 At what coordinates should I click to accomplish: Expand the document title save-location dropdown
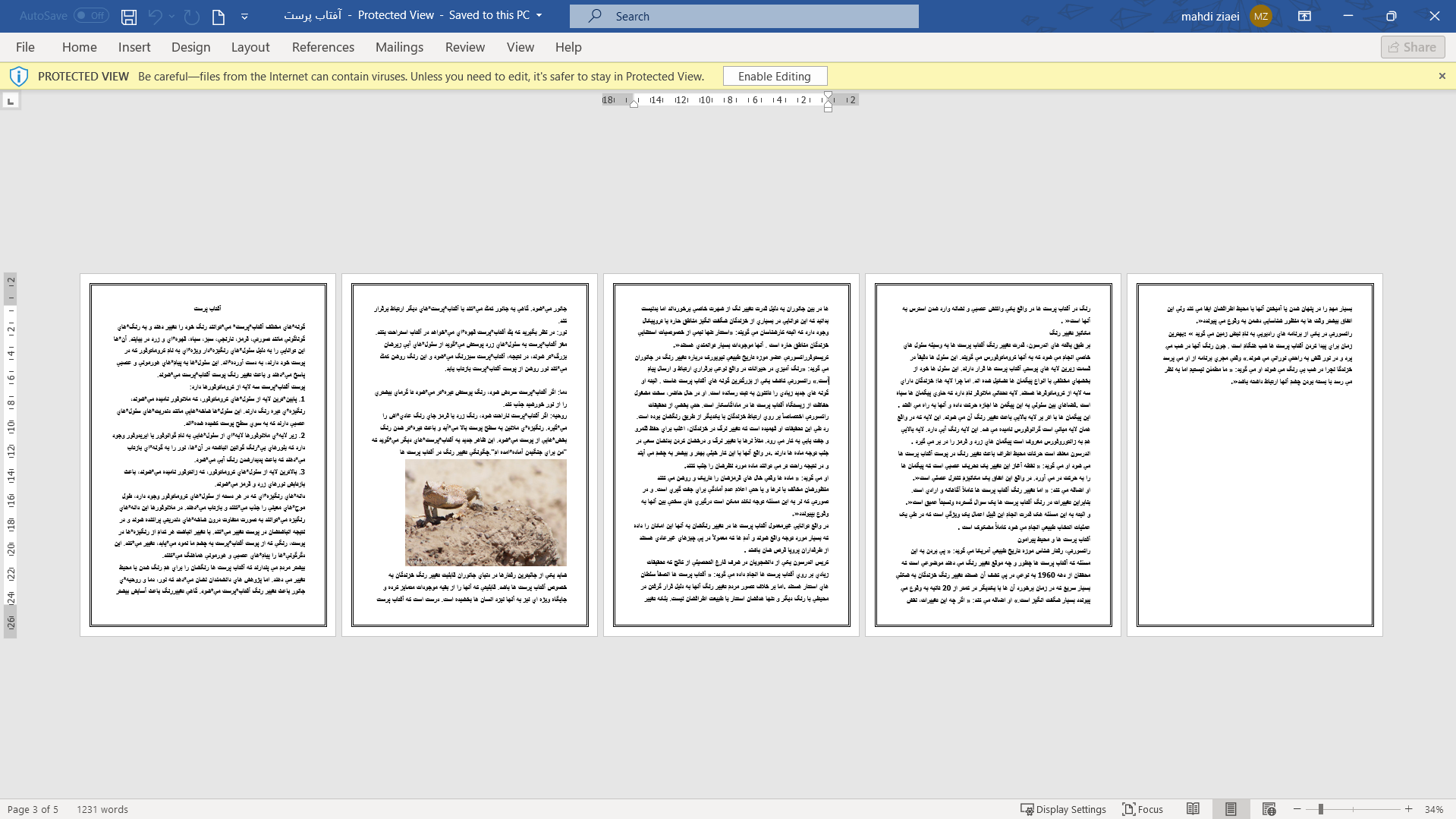[539, 15]
